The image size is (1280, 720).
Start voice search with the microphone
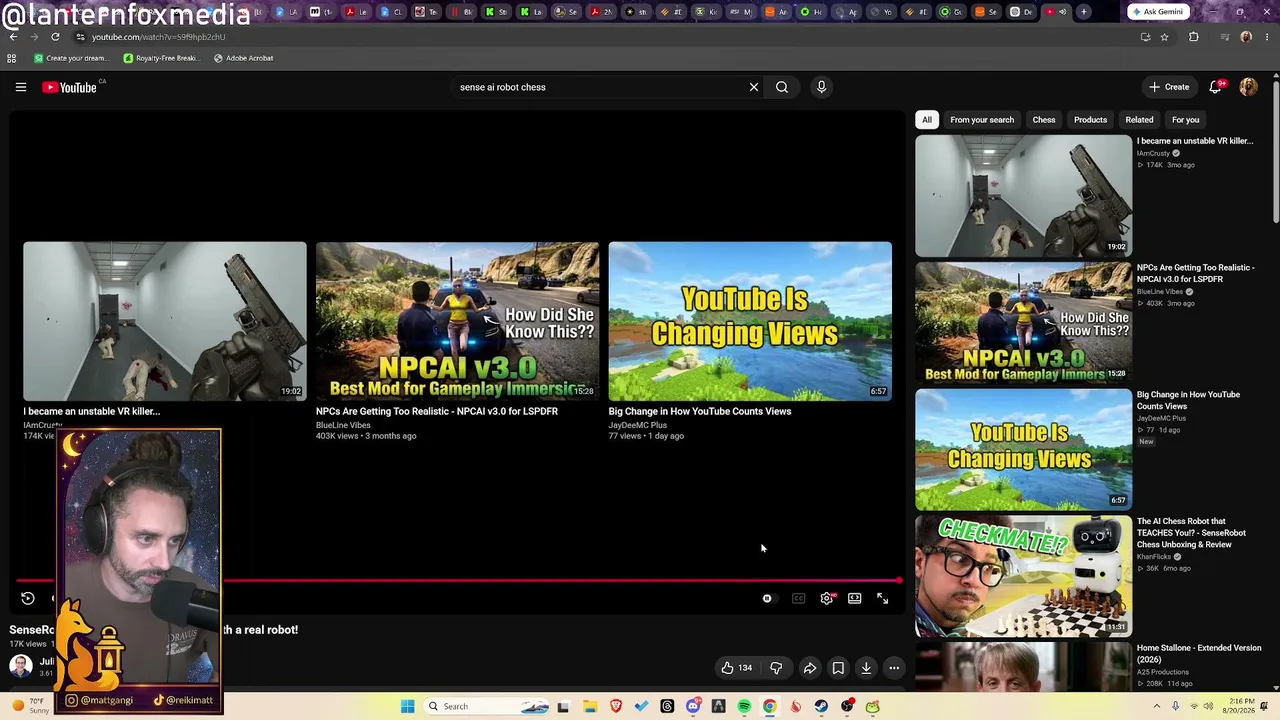821,87
